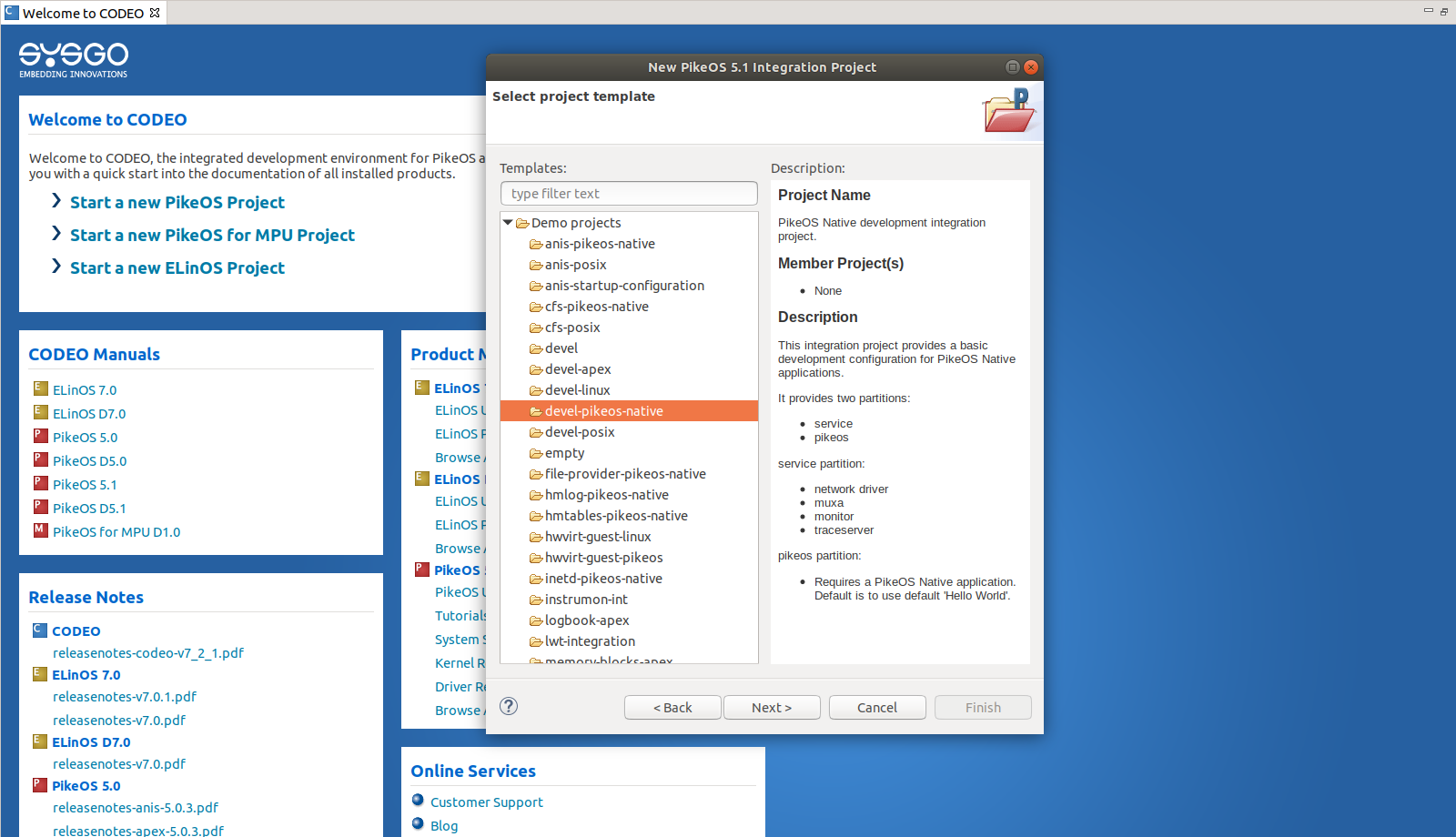
Task: Expand Start a new ELinOS Project chevron
Action: pyautogui.click(x=56, y=267)
